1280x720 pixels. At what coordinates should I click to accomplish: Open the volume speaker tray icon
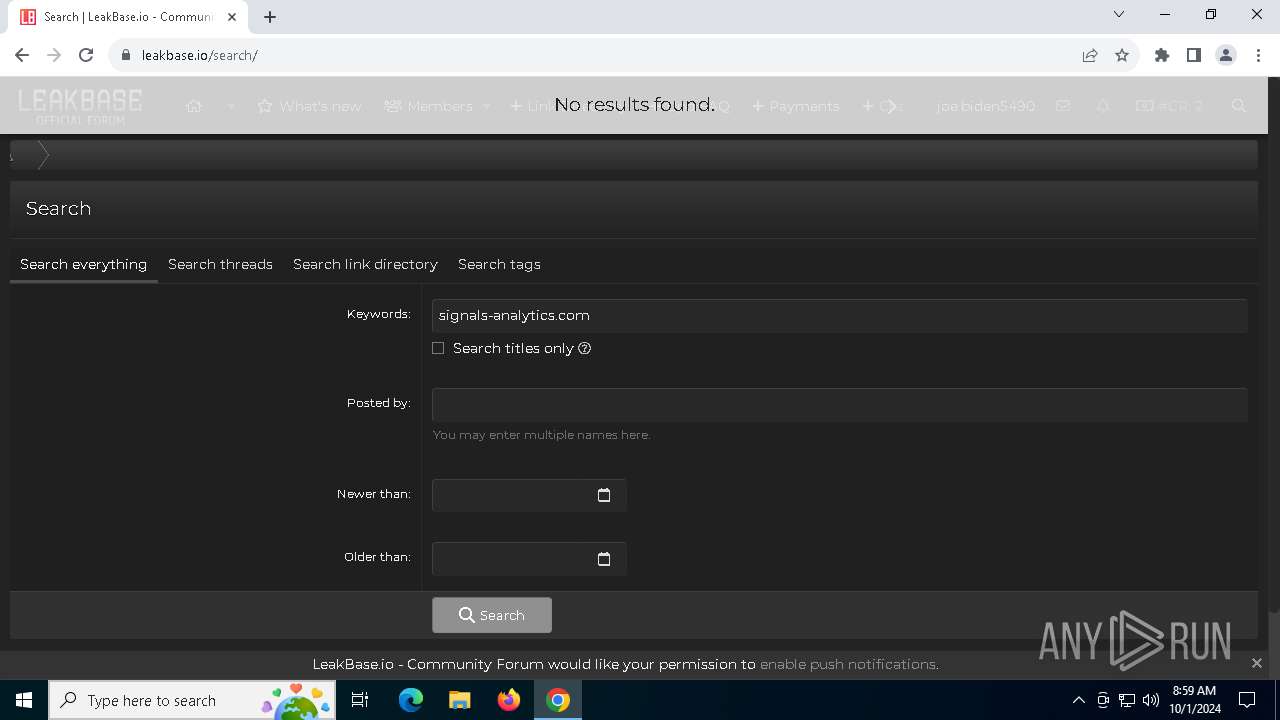[x=1151, y=700]
